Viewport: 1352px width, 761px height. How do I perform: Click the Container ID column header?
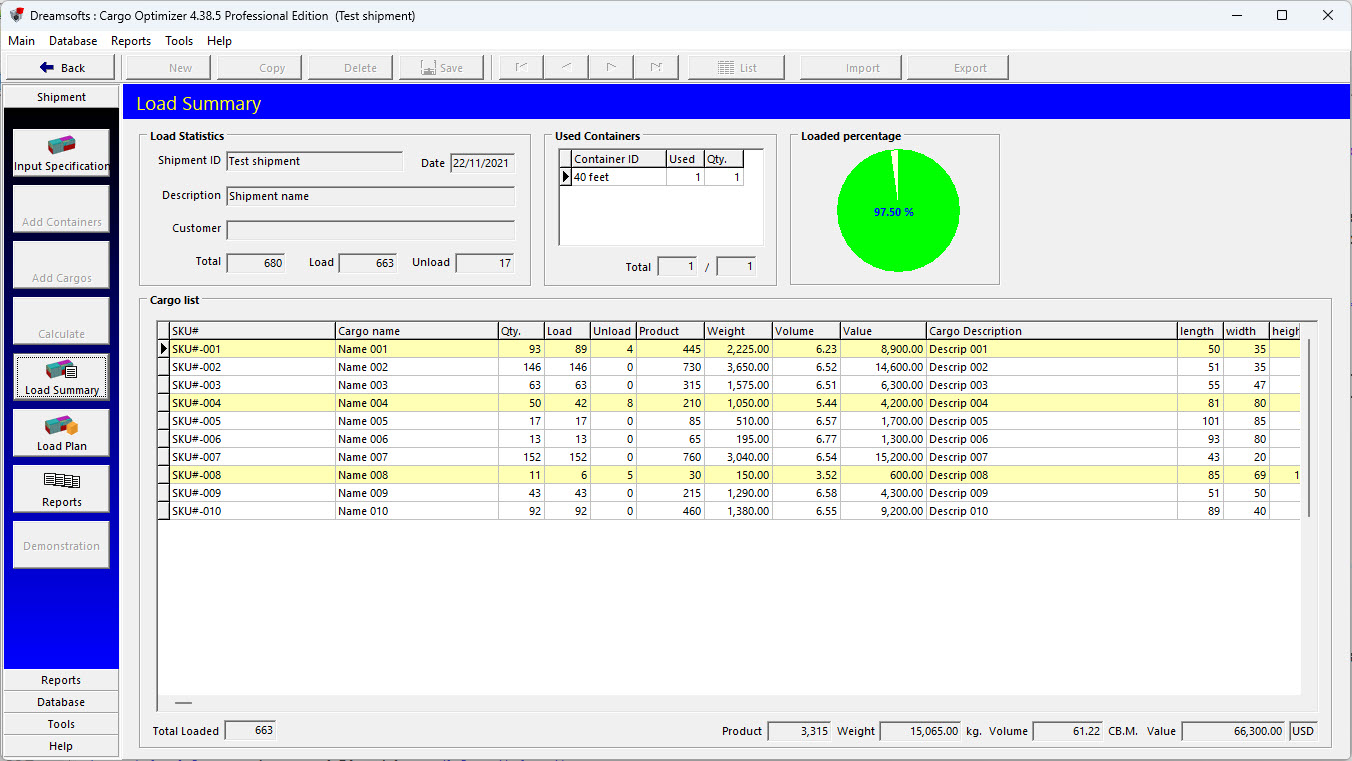[619, 159]
